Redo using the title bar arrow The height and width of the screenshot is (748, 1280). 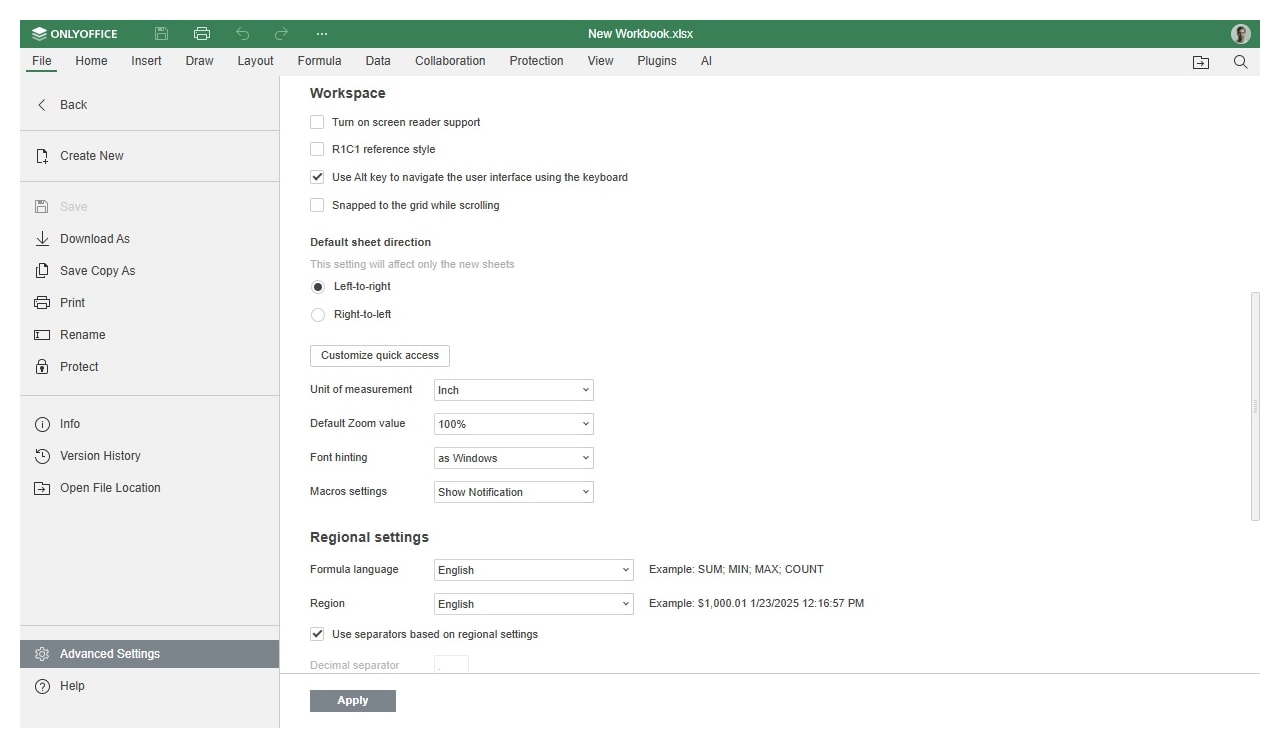[282, 33]
